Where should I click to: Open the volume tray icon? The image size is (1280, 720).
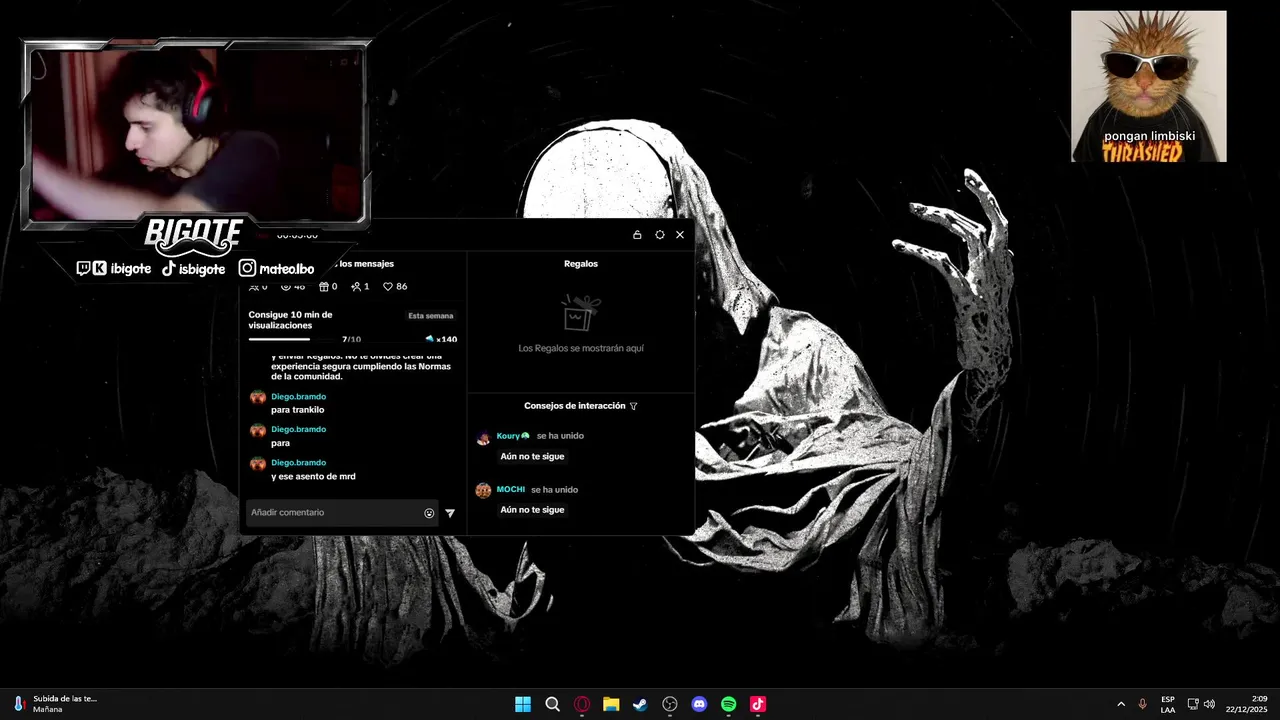pyautogui.click(x=1210, y=704)
